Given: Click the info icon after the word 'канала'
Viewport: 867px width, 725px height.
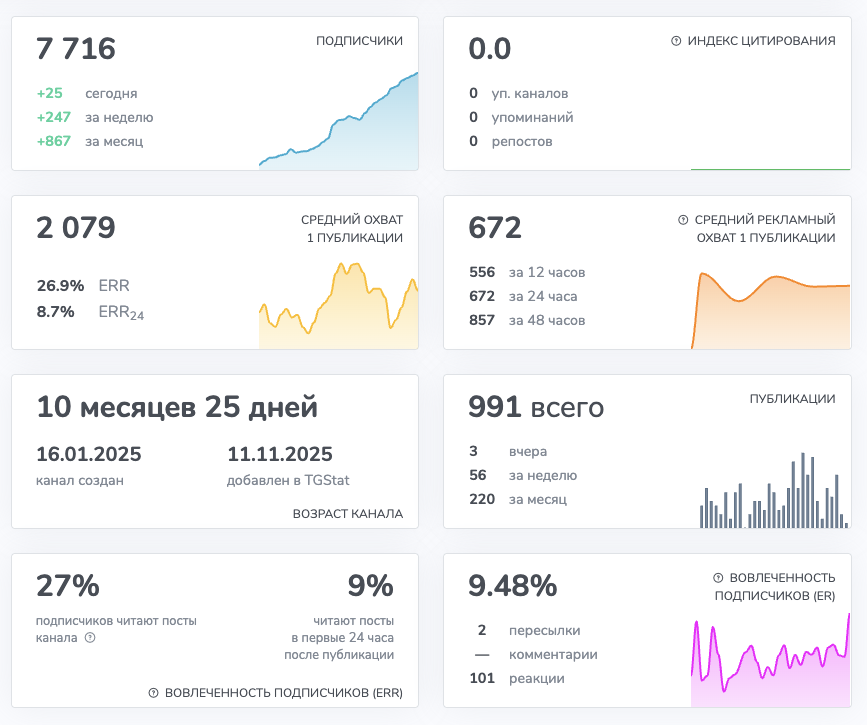Looking at the screenshot, I should pyautogui.click(x=90, y=637).
